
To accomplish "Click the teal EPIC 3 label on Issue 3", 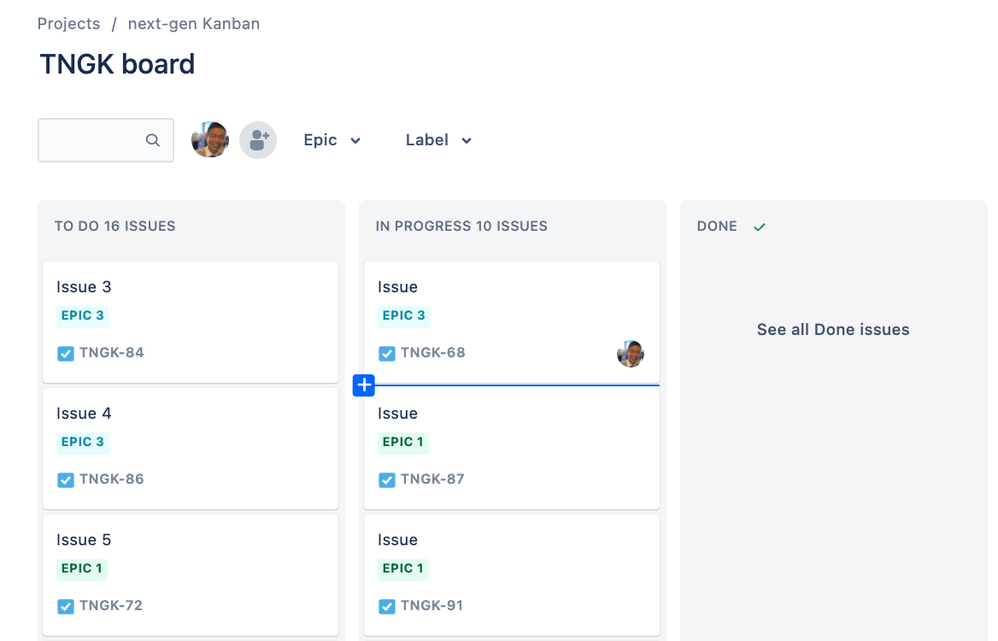I will (82, 315).
